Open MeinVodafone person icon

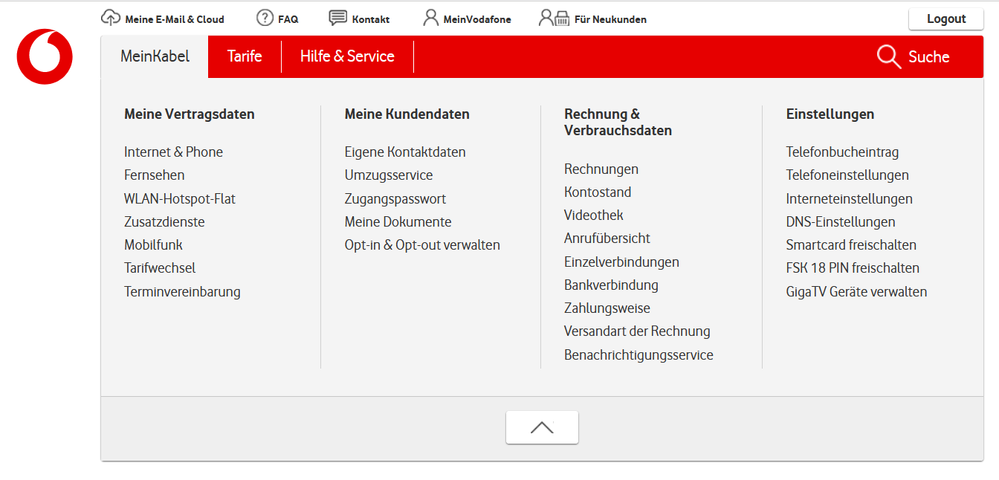430,18
